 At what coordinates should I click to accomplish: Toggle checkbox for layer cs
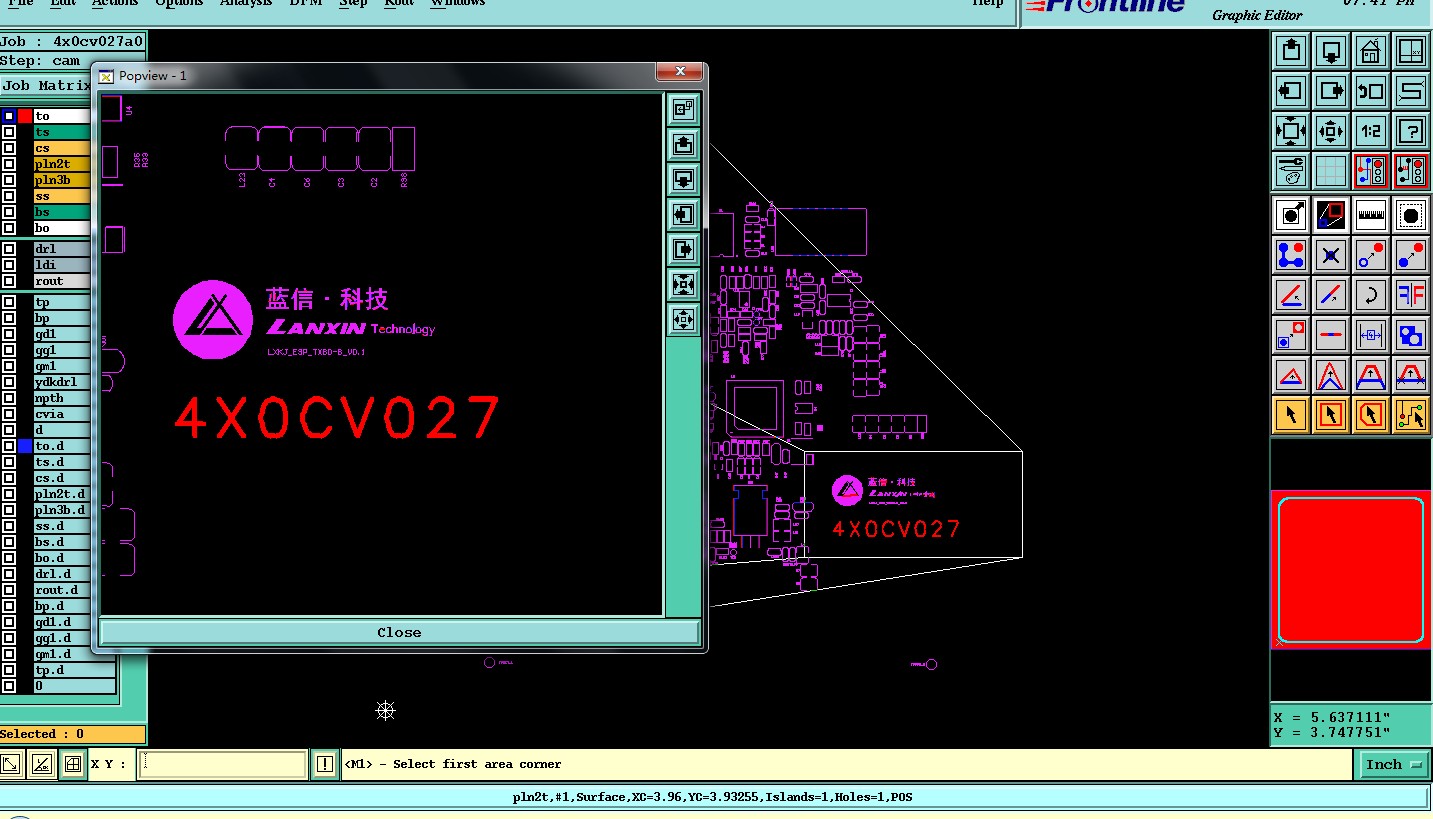click(x=9, y=148)
